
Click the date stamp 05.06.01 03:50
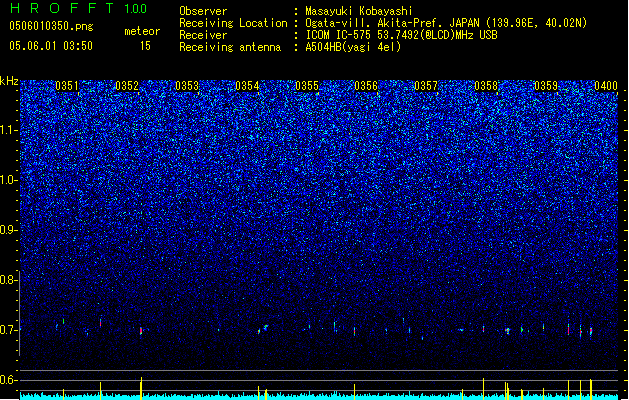point(51,46)
